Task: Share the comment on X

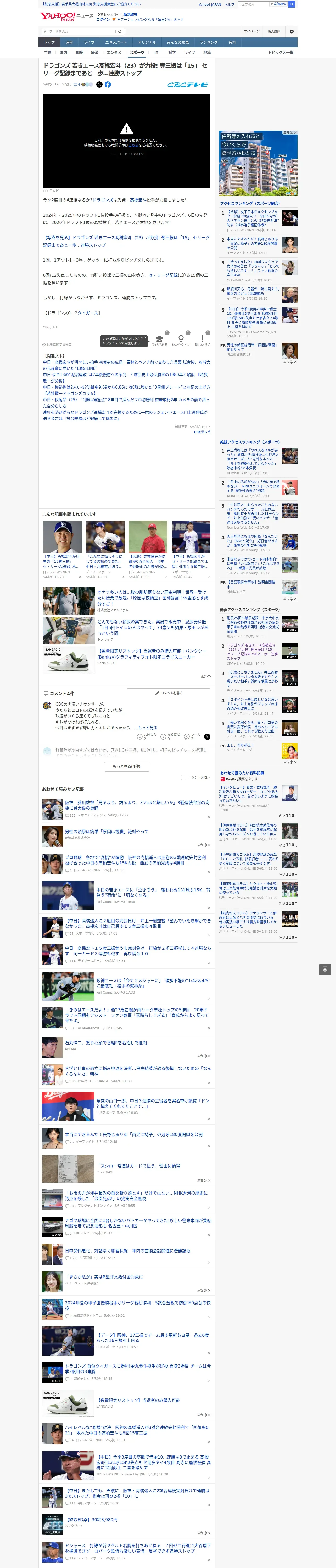Action: point(207,736)
